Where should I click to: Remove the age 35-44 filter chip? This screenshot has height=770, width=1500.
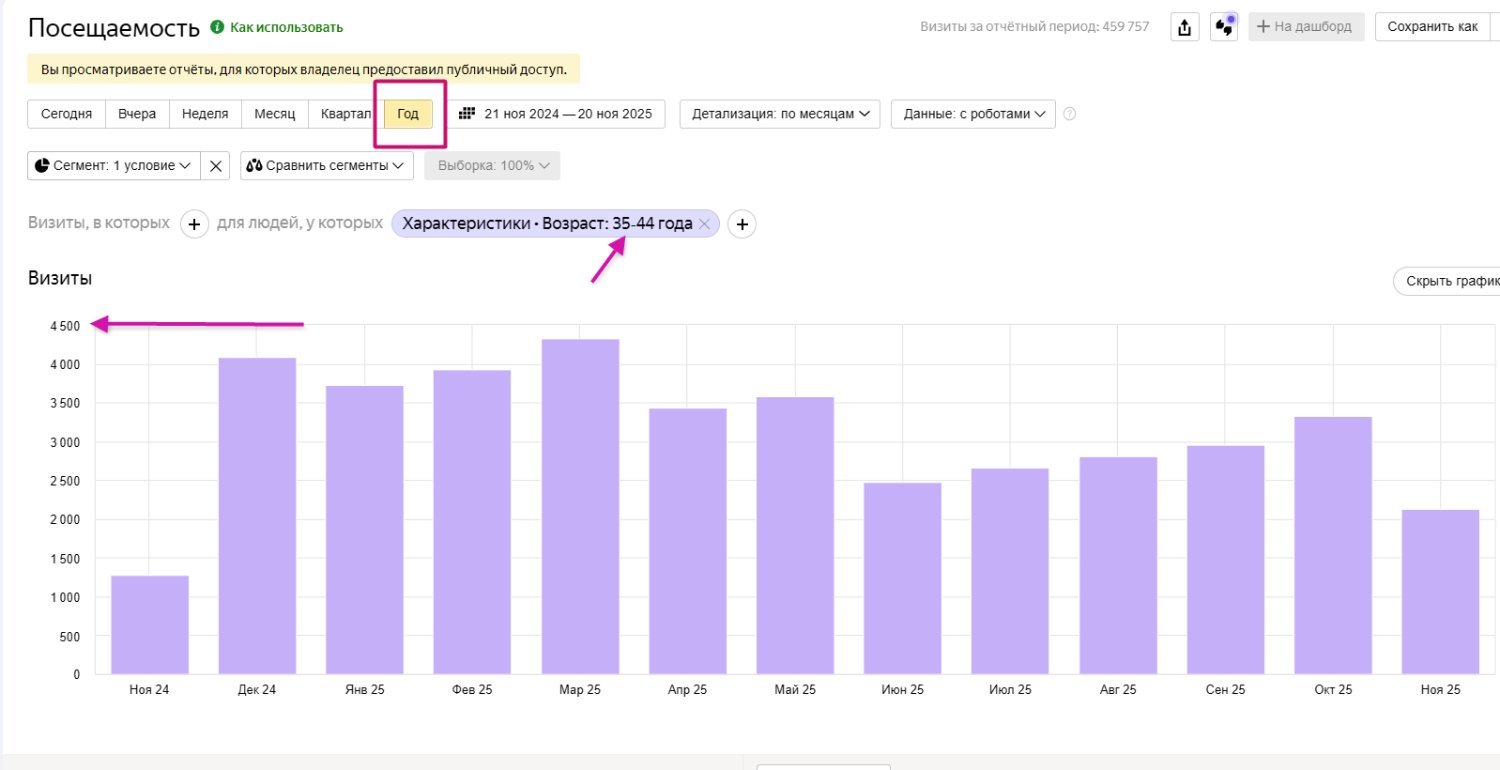pos(704,225)
